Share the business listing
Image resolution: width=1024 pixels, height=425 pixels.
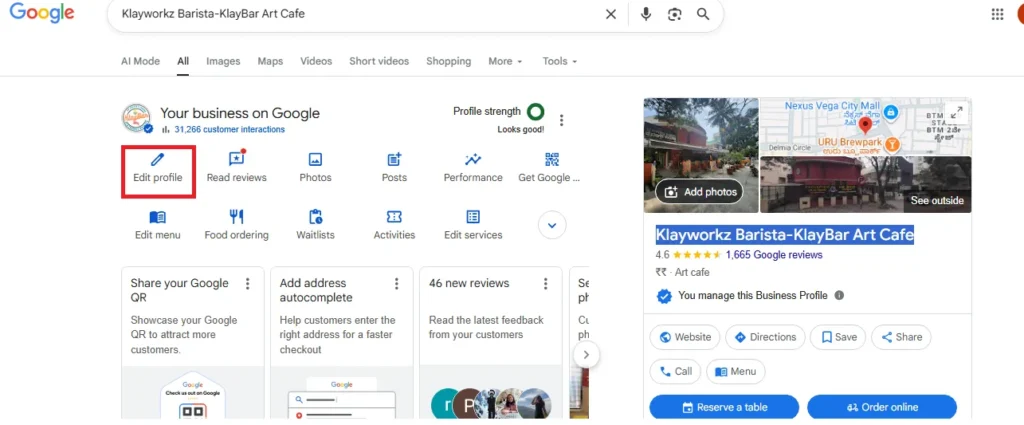(901, 338)
